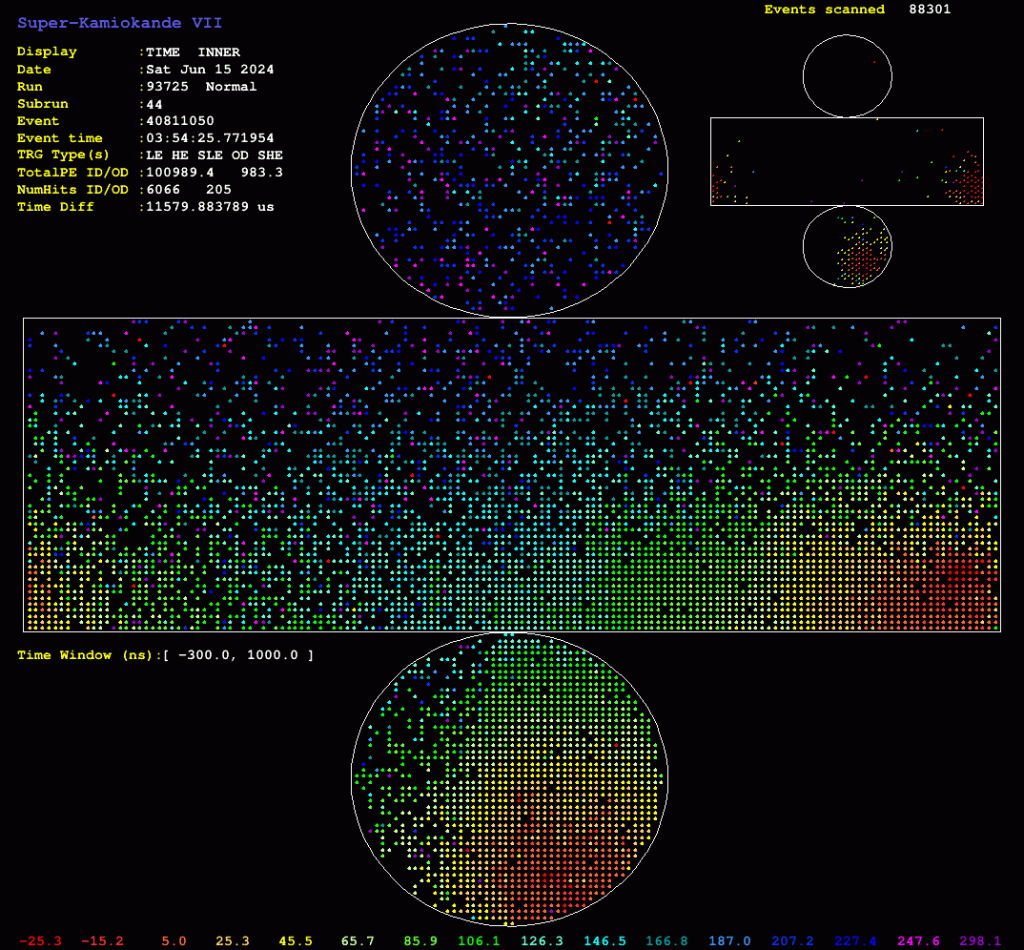Screen dimensions: 1024x950
Task: Select the Events scanned count 88301
Action: 929,9
